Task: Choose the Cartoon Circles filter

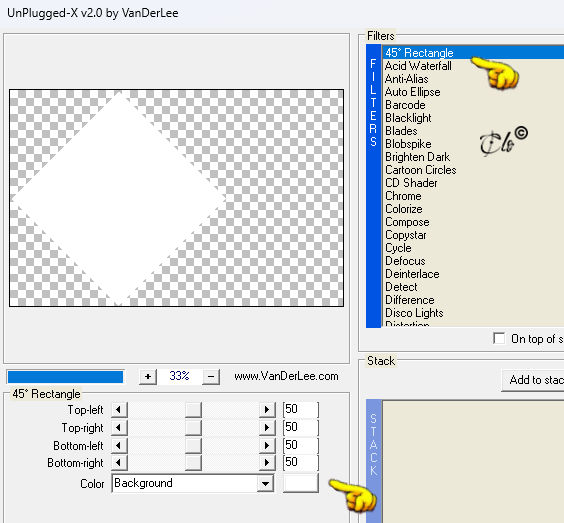Action: pos(420,170)
